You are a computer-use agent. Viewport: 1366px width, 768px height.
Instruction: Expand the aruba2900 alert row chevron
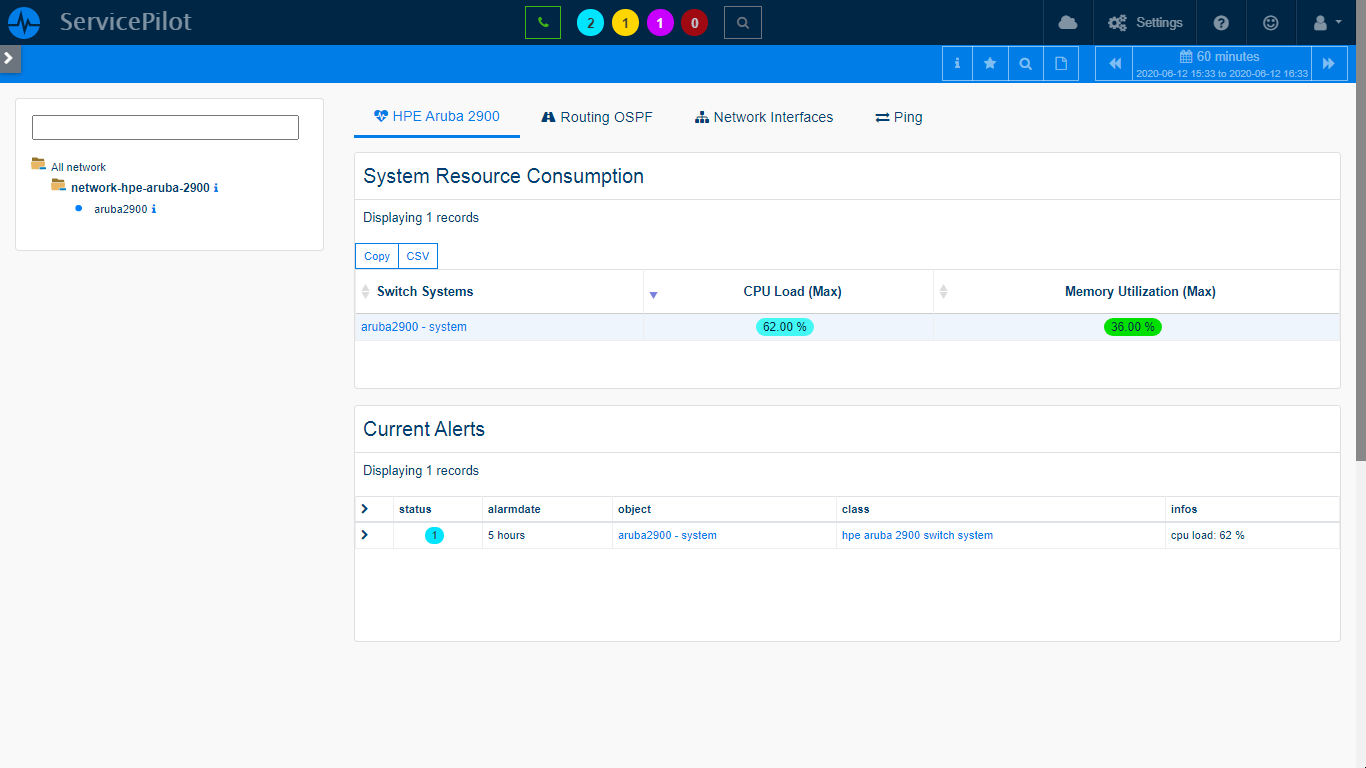pos(364,535)
